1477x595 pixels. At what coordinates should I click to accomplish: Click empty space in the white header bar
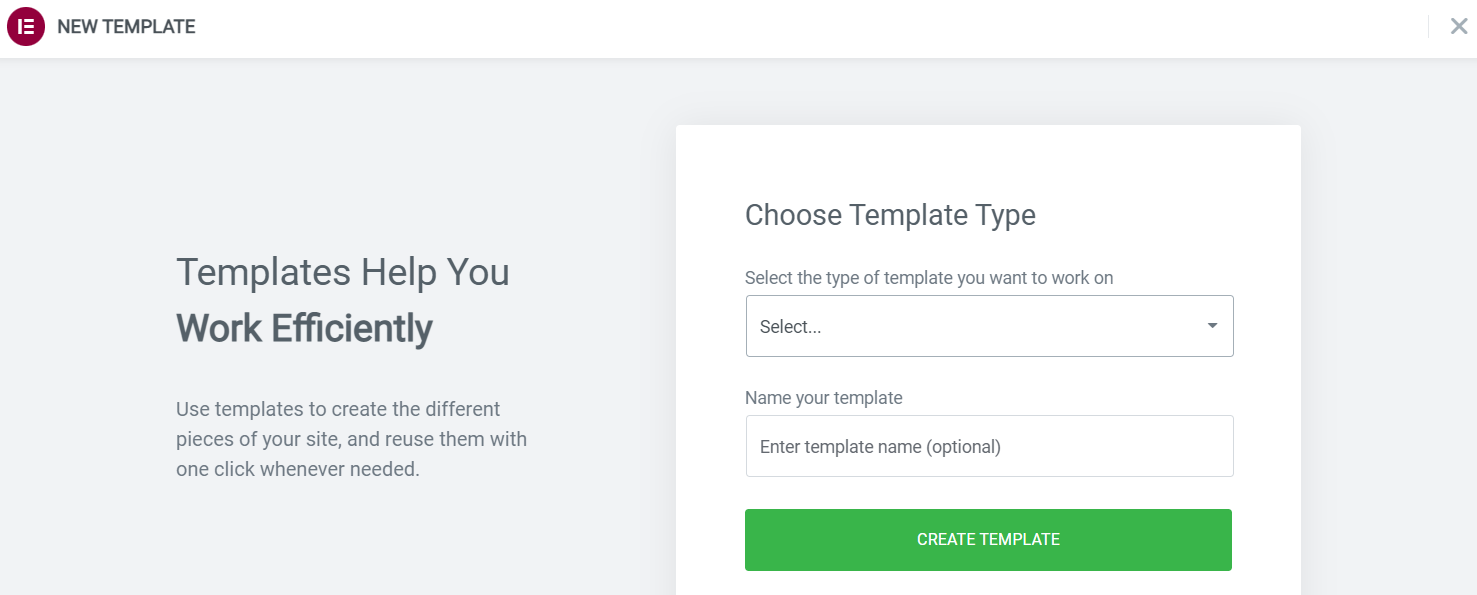(800, 28)
